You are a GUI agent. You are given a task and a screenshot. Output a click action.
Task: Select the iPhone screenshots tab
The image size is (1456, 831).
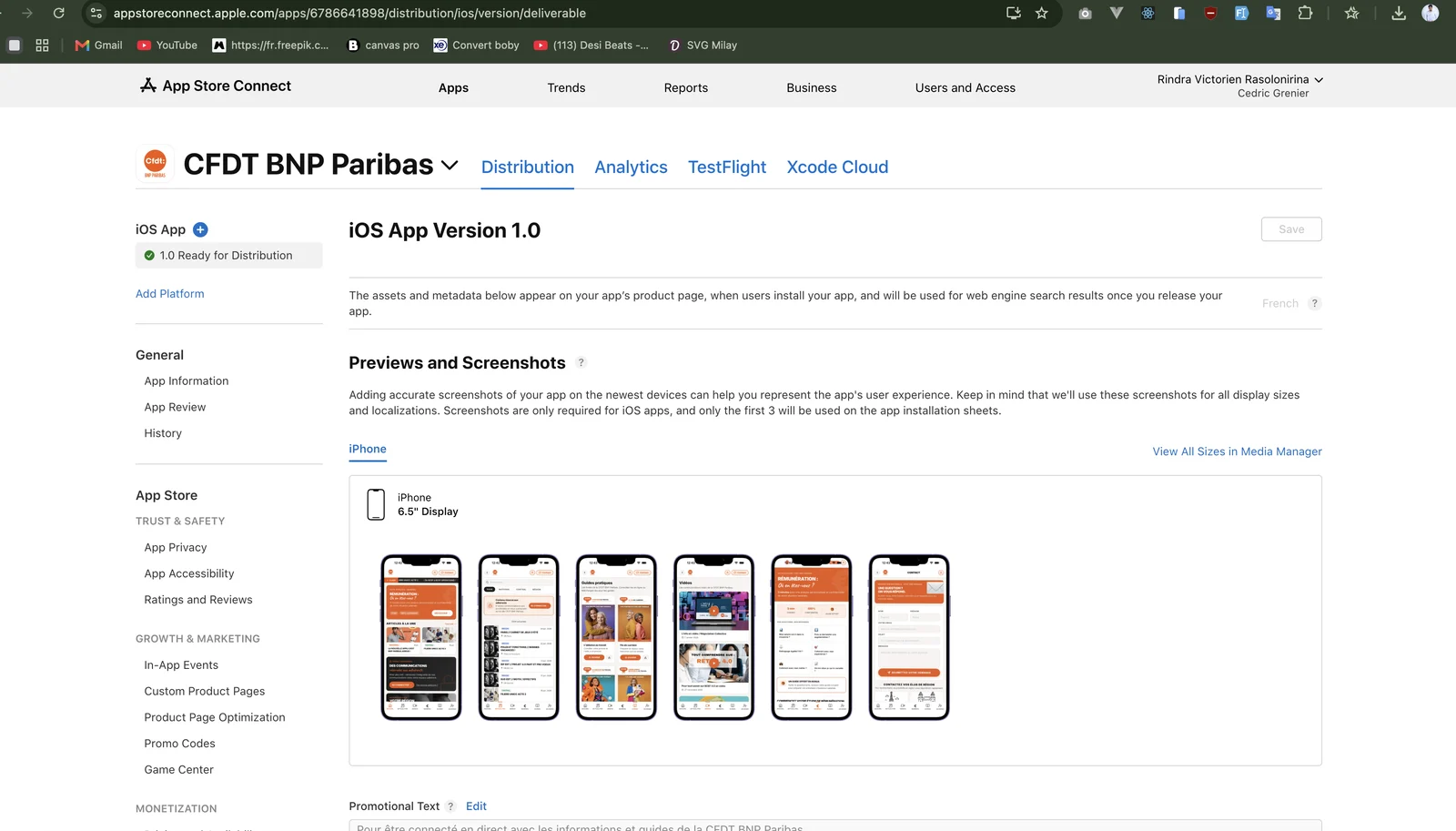tap(368, 449)
